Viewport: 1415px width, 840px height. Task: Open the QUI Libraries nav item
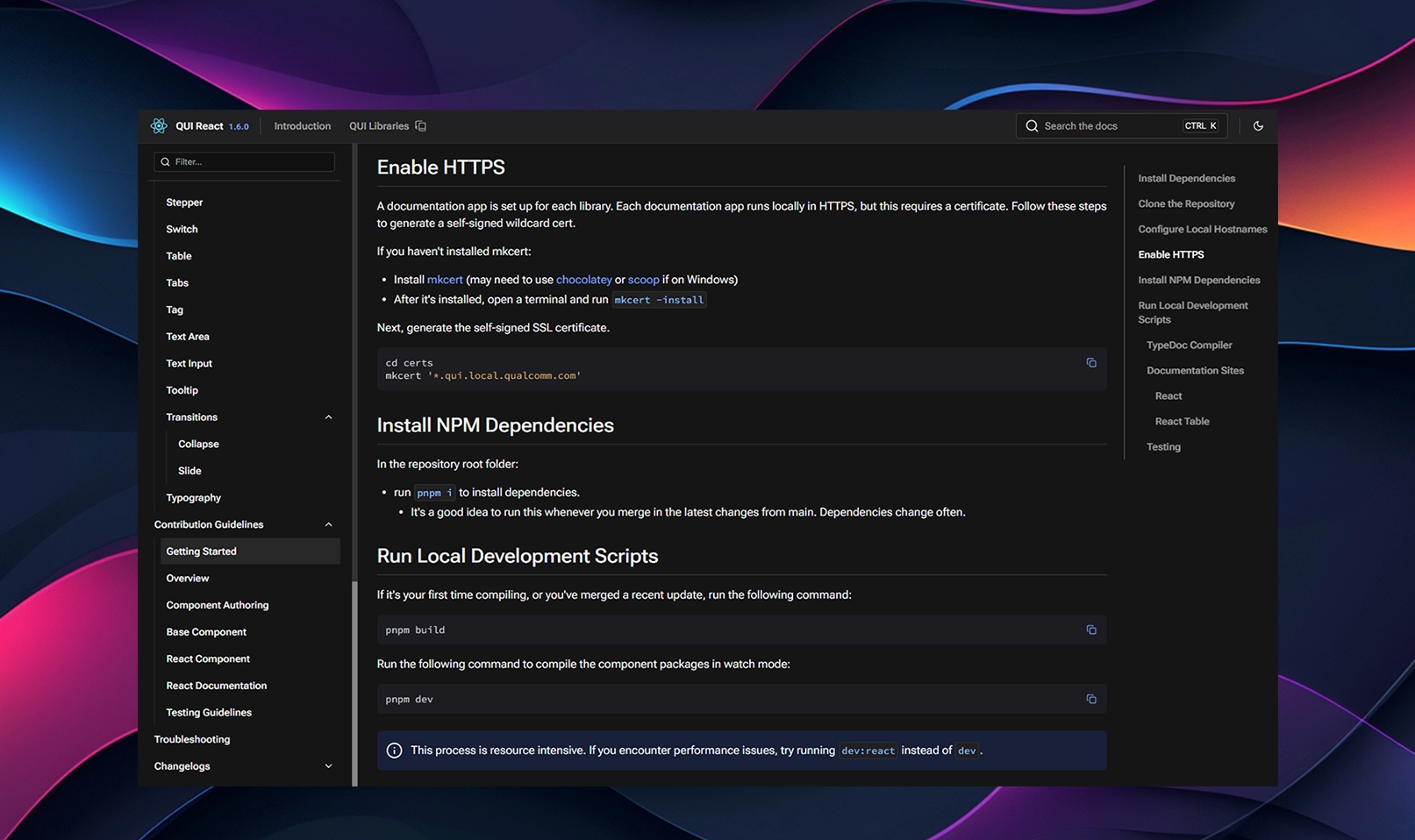point(379,126)
